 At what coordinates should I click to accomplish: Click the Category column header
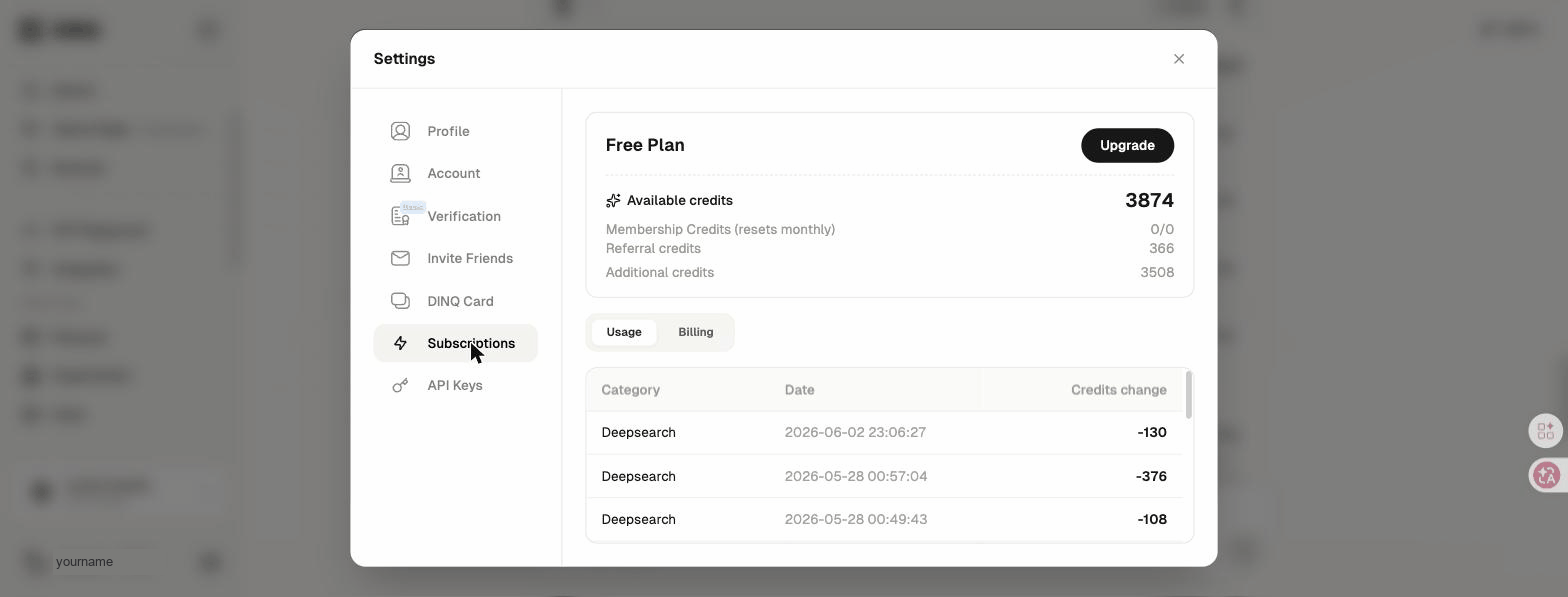coord(630,390)
